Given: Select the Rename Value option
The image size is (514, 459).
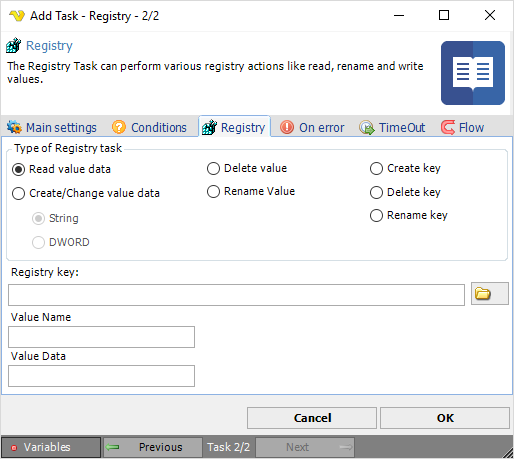Looking at the screenshot, I should (251, 192).
